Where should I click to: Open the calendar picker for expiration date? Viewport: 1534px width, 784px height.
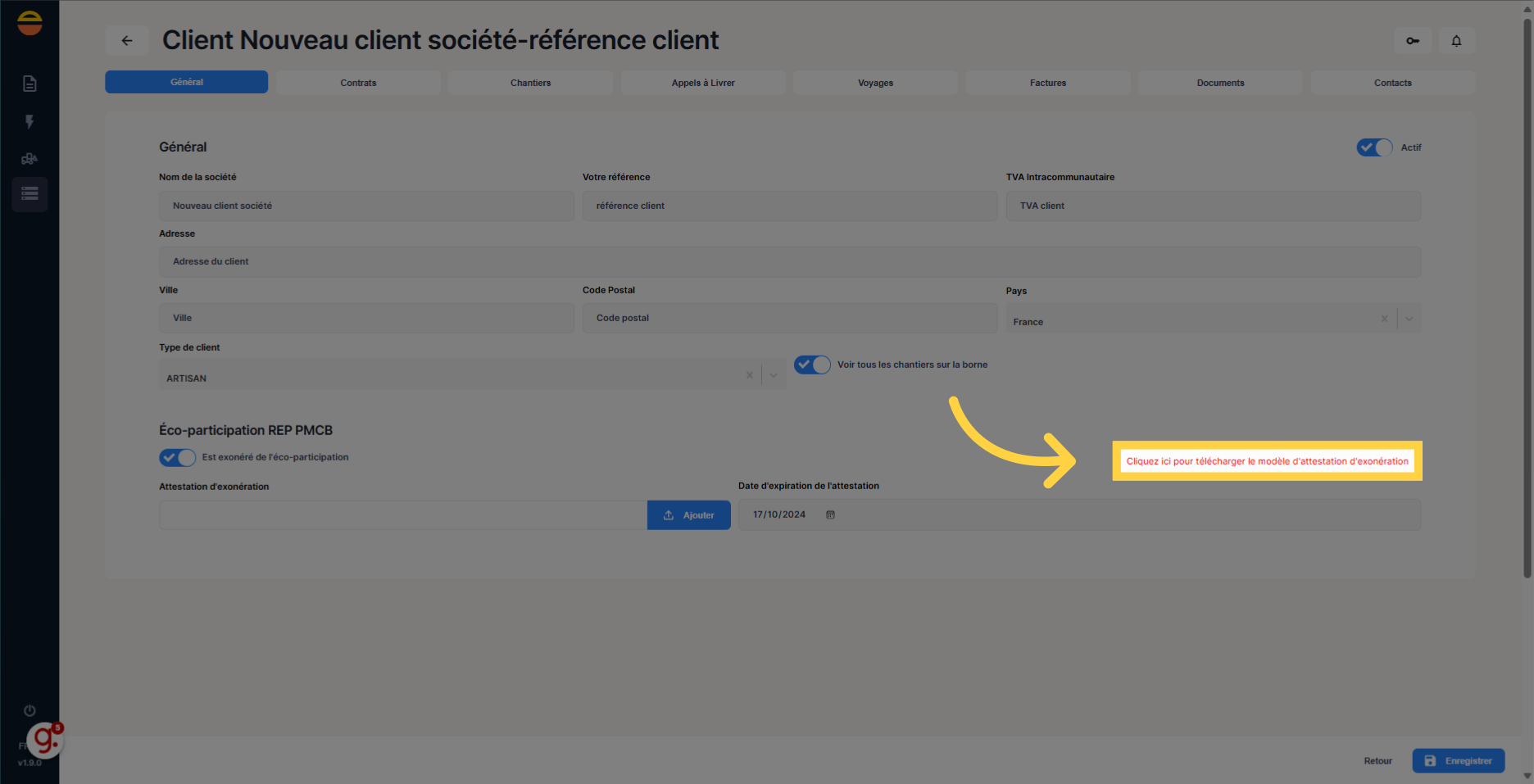[830, 515]
